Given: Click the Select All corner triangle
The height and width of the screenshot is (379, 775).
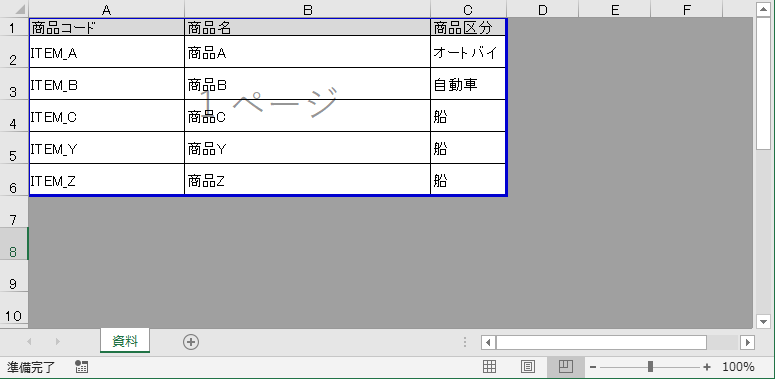Looking at the screenshot, I should 20,10.
